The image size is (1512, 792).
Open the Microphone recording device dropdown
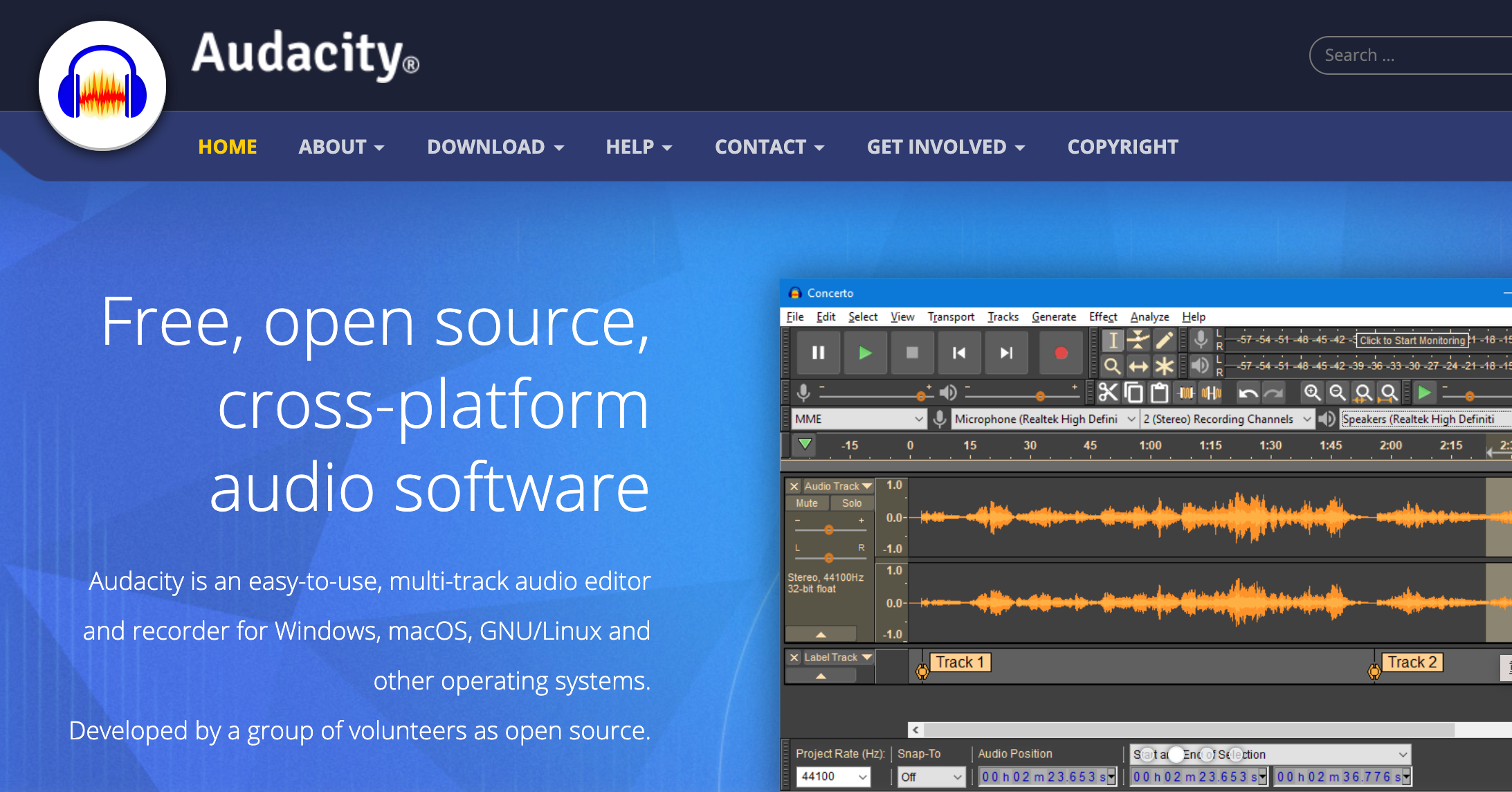point(1044,419)
